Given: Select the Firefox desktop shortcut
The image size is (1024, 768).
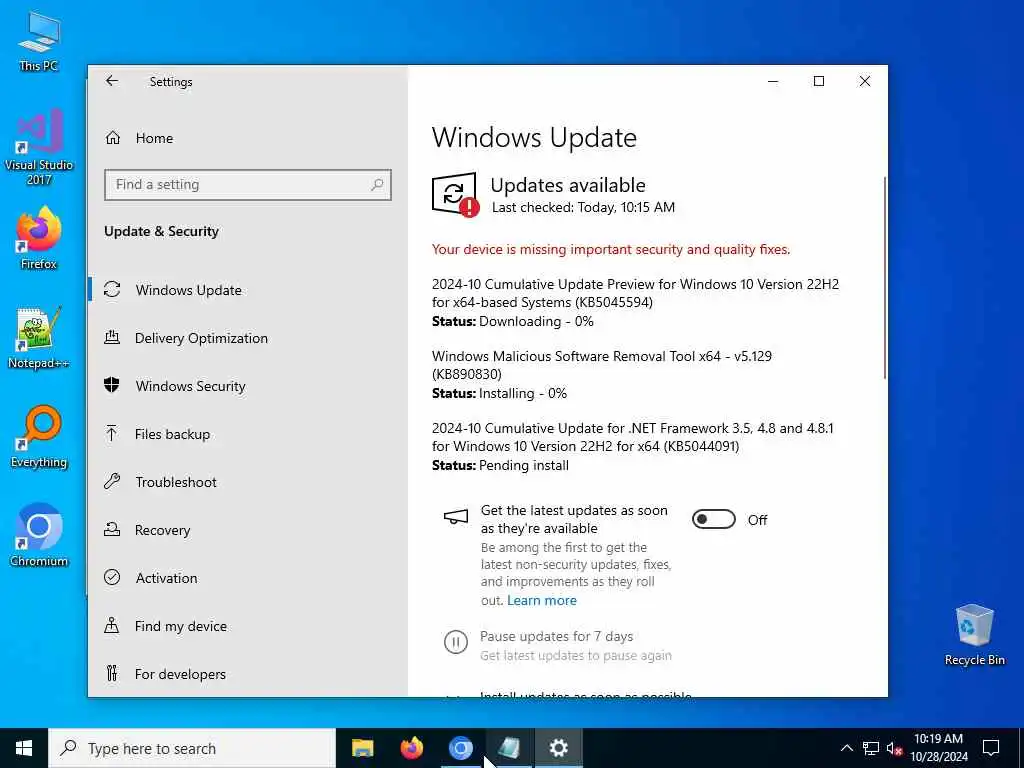Looking at the screenshot, I should point(39,238).
